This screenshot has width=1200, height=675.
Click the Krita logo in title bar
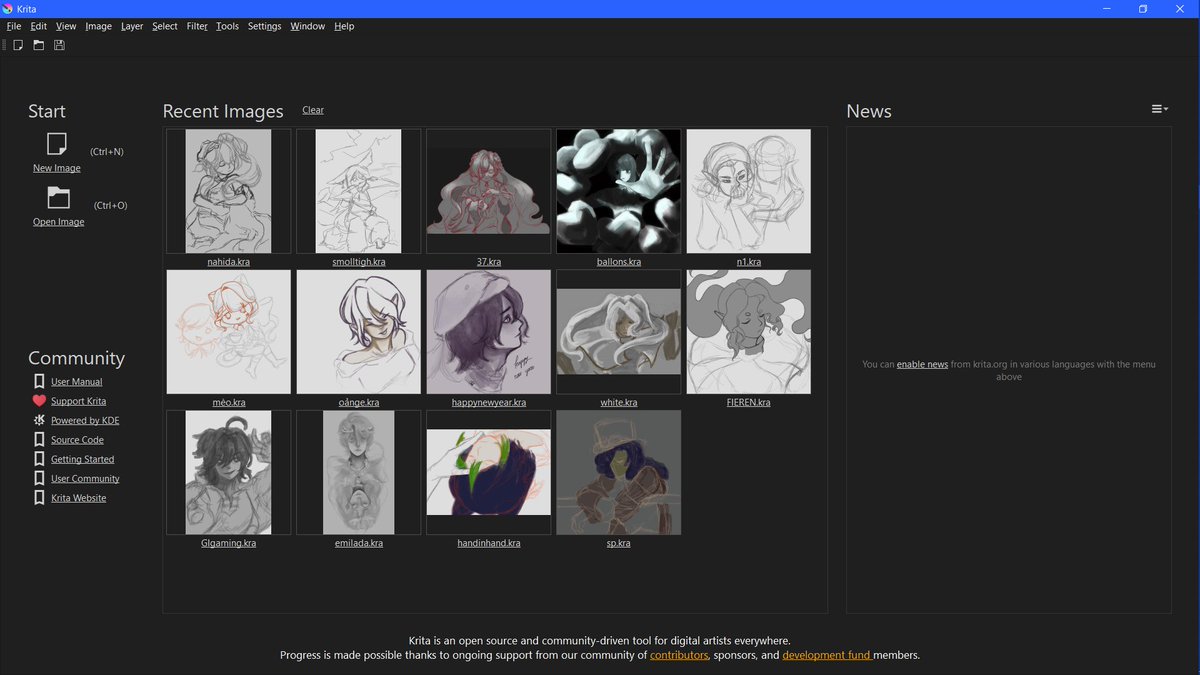point(8,8)
